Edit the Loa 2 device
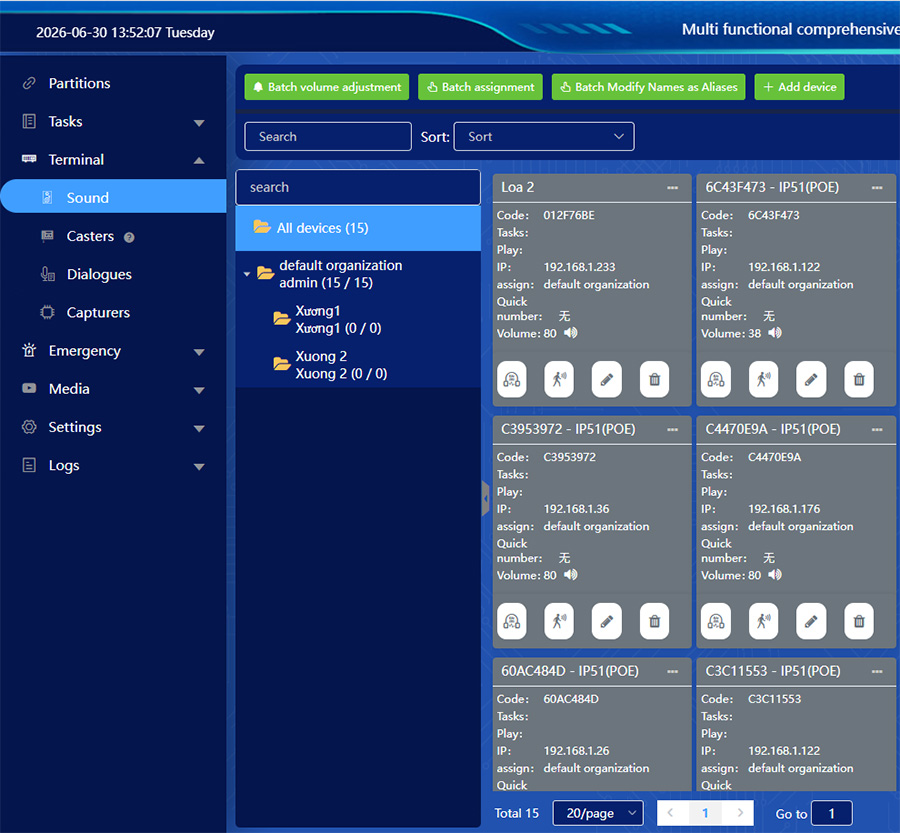Image resolution: width=900 pixels, height=833 pixels. (x=607, y=379)
